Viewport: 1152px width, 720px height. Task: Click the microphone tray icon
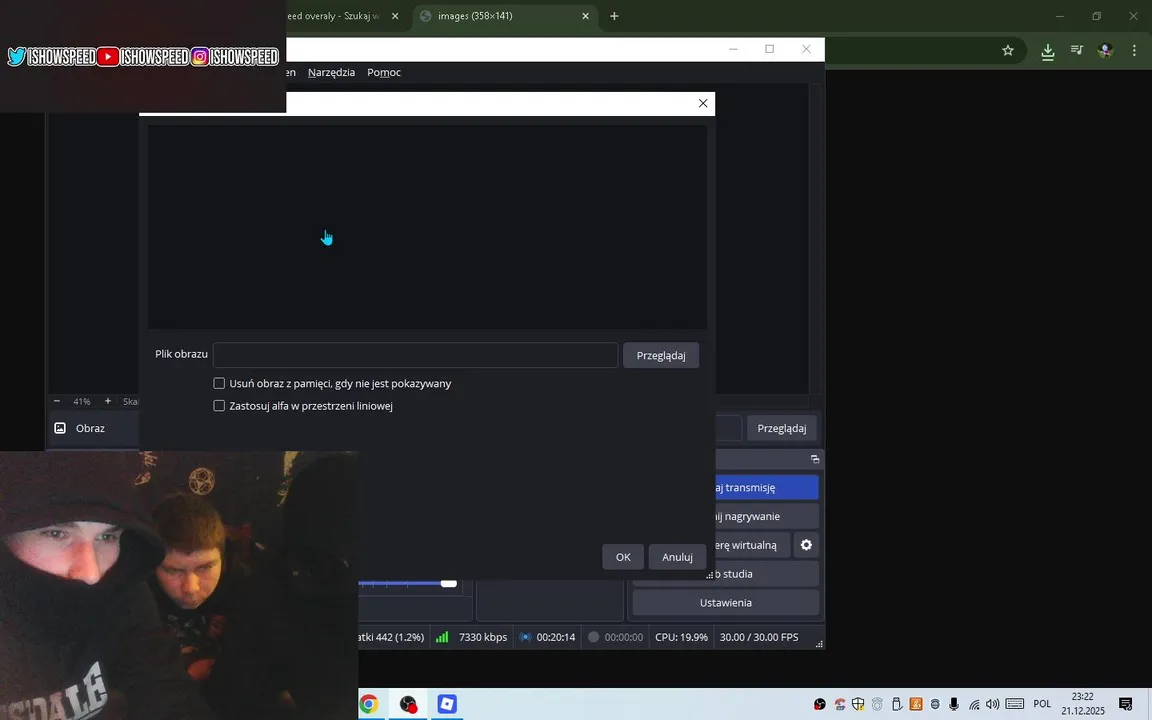click(x=954, y=705)
